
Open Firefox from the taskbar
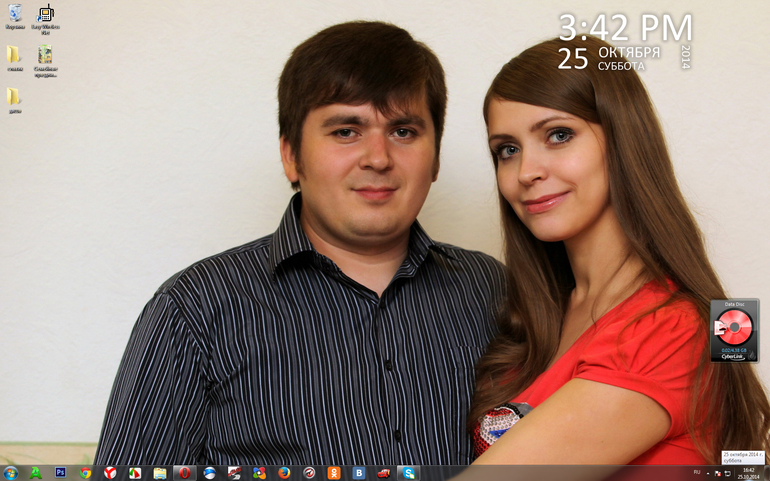click(x=284, y=473)
